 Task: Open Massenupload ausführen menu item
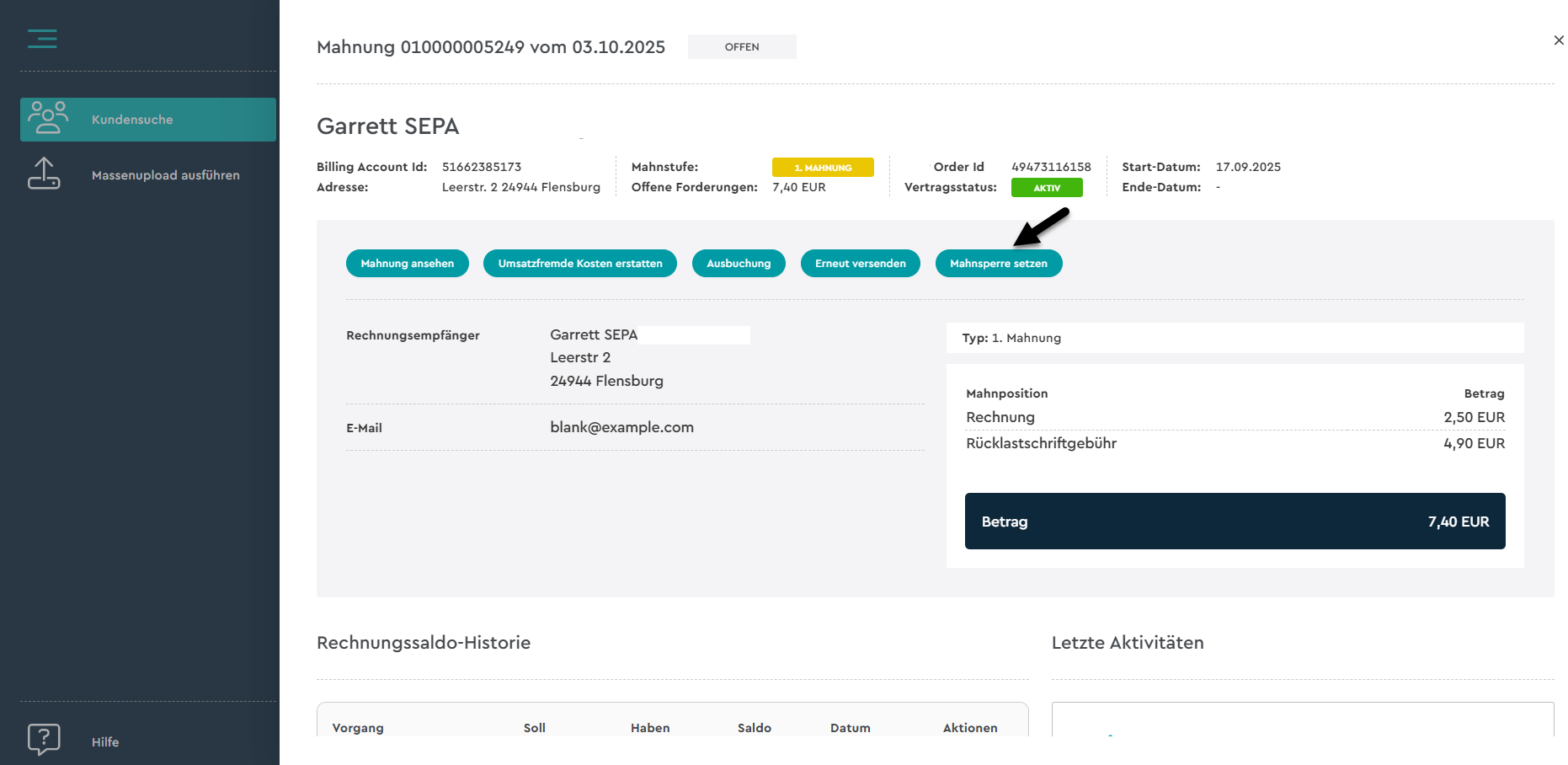[x=165, y=175]
